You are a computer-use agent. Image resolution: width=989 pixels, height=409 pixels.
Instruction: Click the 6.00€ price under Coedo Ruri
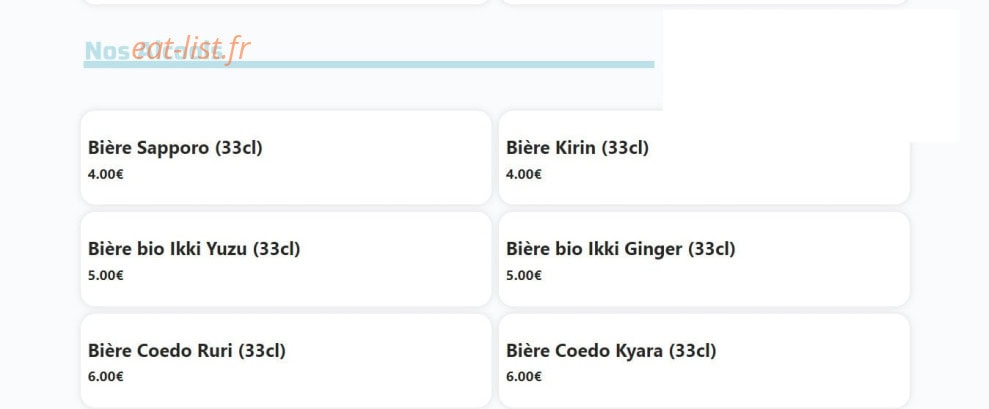click(105, 377)
